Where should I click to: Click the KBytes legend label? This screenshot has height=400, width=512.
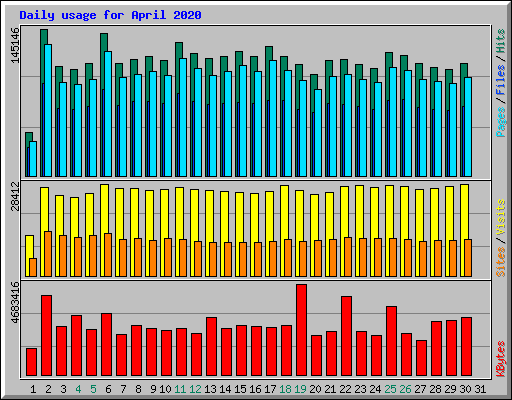tap(501, 359)
